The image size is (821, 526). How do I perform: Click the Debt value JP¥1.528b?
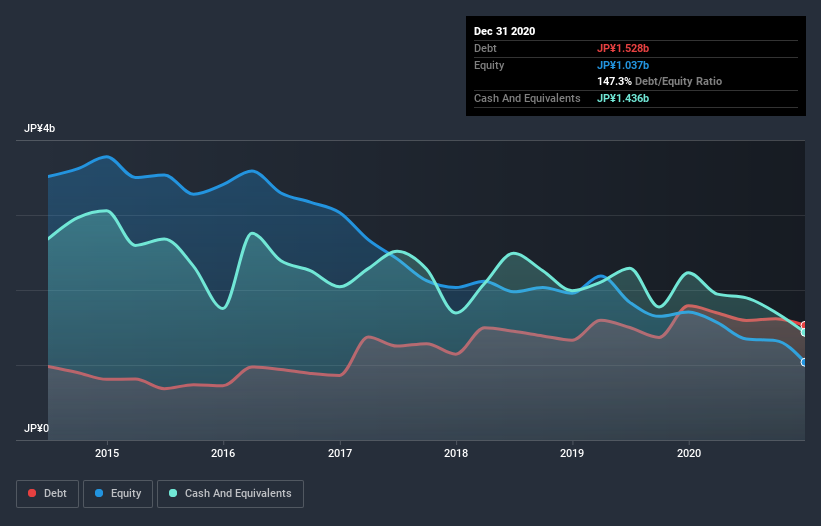point(623,48)
